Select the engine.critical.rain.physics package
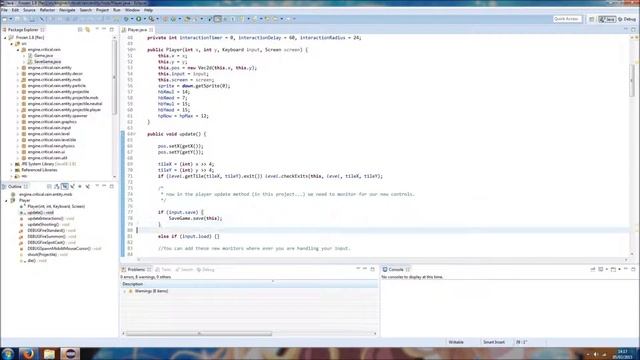This screenshot has width=640, height=360. (51, 146)
